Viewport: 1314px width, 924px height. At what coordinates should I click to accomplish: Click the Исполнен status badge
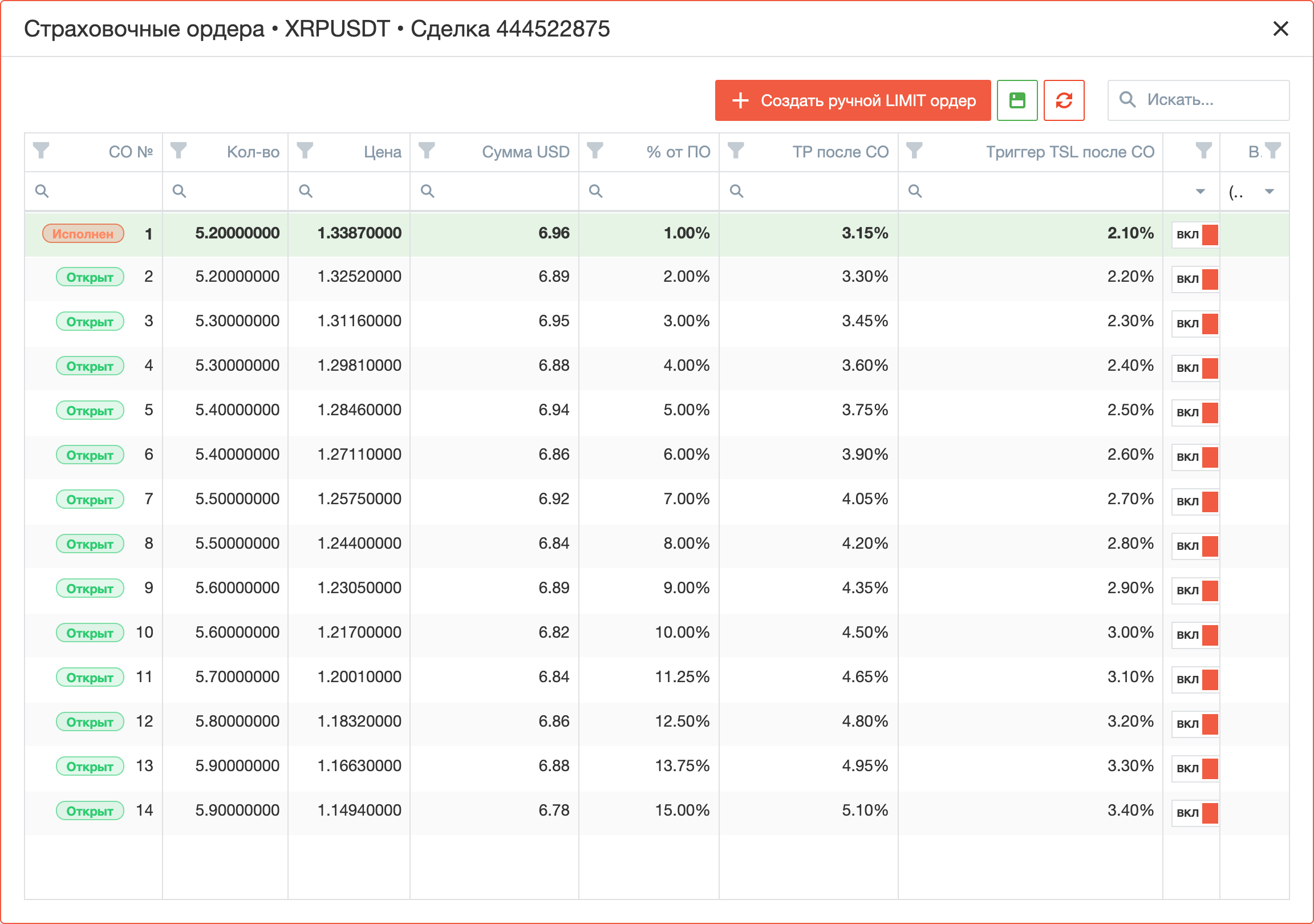coord(83,234)
